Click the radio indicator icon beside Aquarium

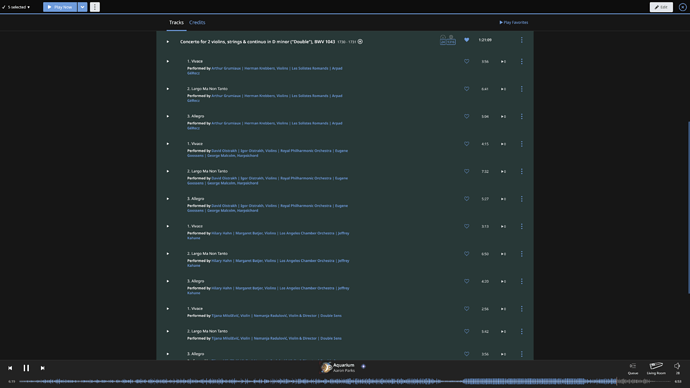(x=363, y=366)
